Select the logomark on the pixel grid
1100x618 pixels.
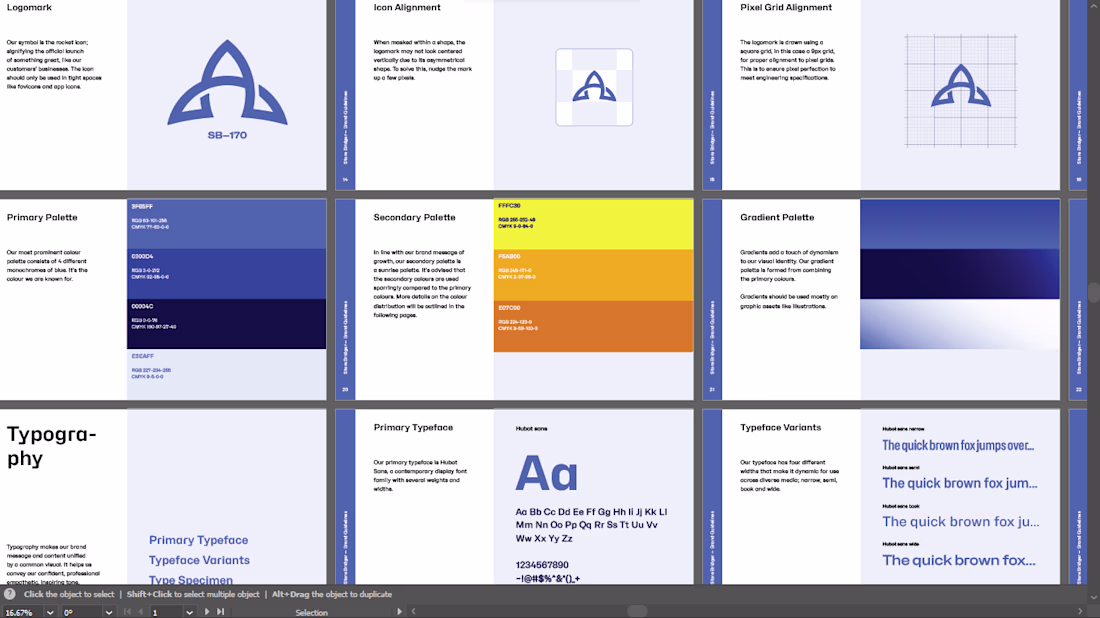(x=961, y=86)
